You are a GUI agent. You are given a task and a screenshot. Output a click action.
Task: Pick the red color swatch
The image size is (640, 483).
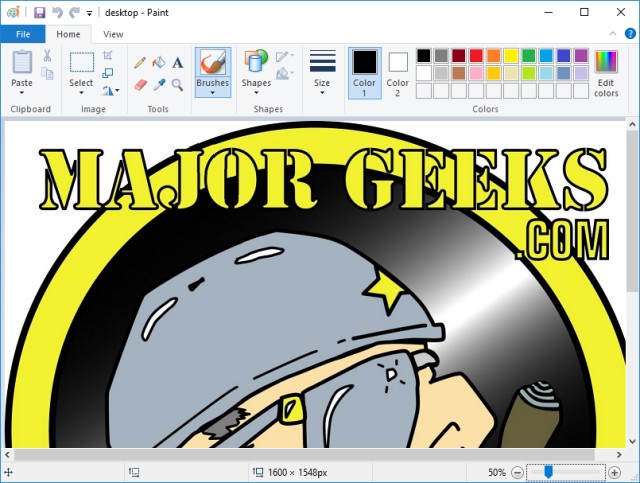[x=476, y=56]
